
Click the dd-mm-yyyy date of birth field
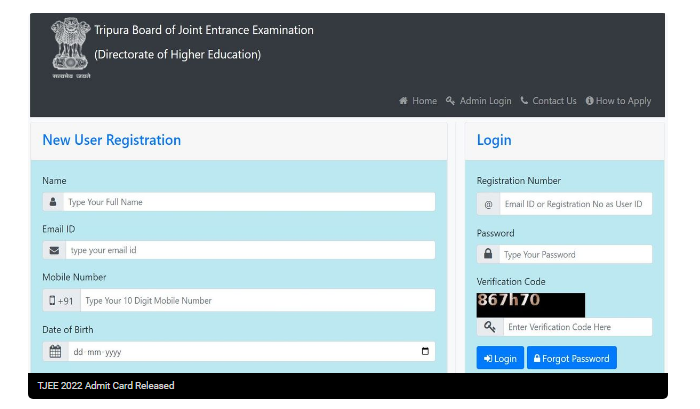point(251,351)
